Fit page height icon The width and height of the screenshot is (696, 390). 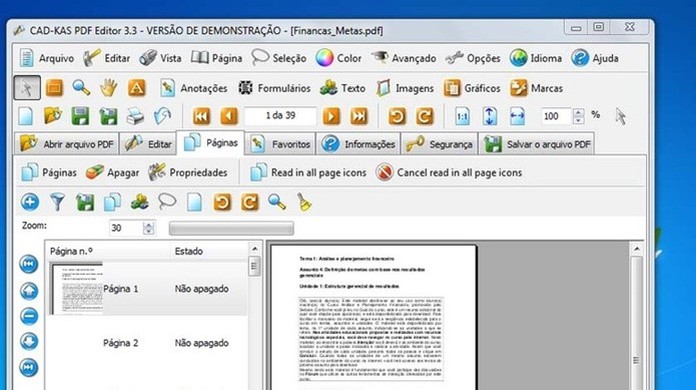click(490, 116)
